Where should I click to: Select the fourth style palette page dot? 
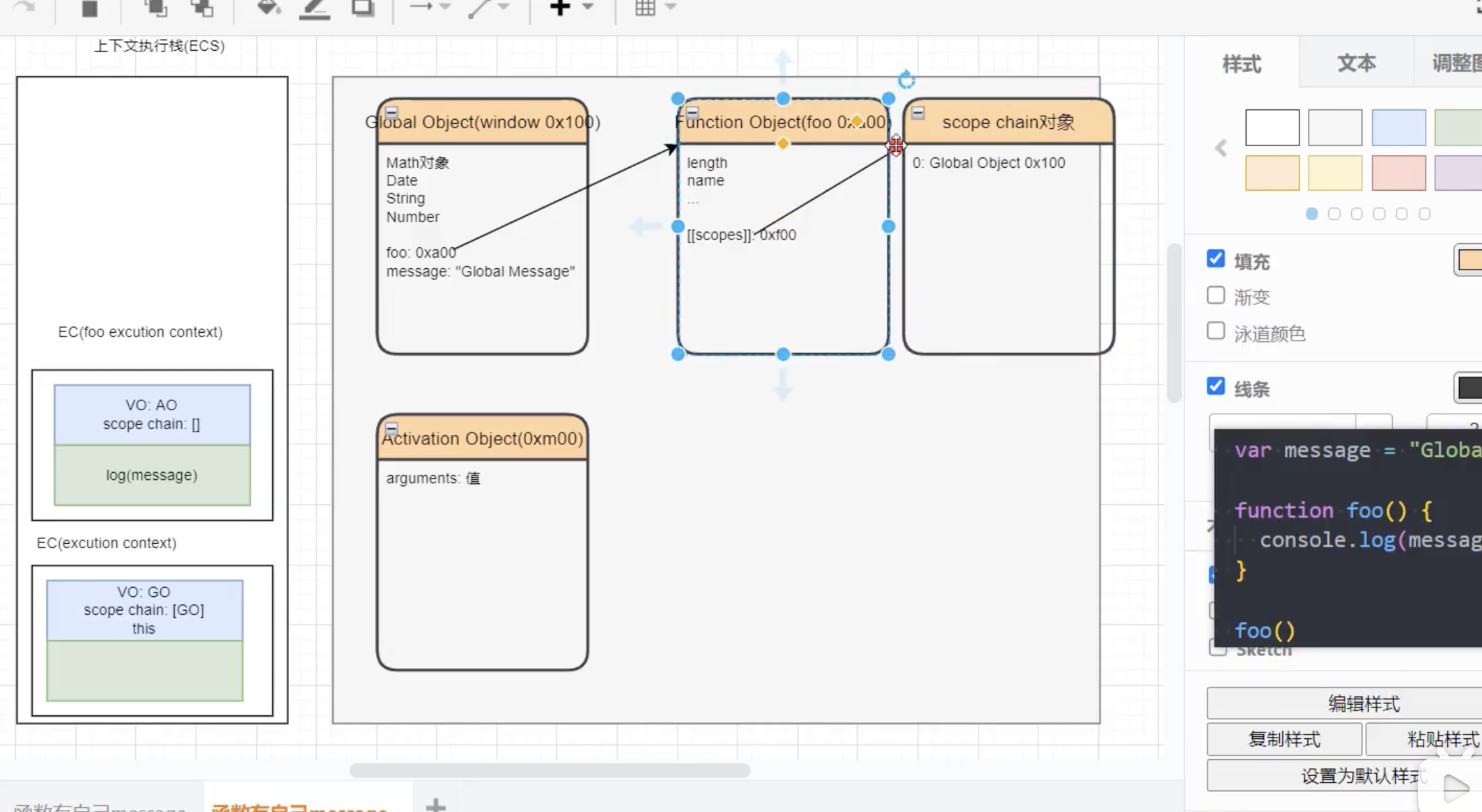pos(1380,214)
